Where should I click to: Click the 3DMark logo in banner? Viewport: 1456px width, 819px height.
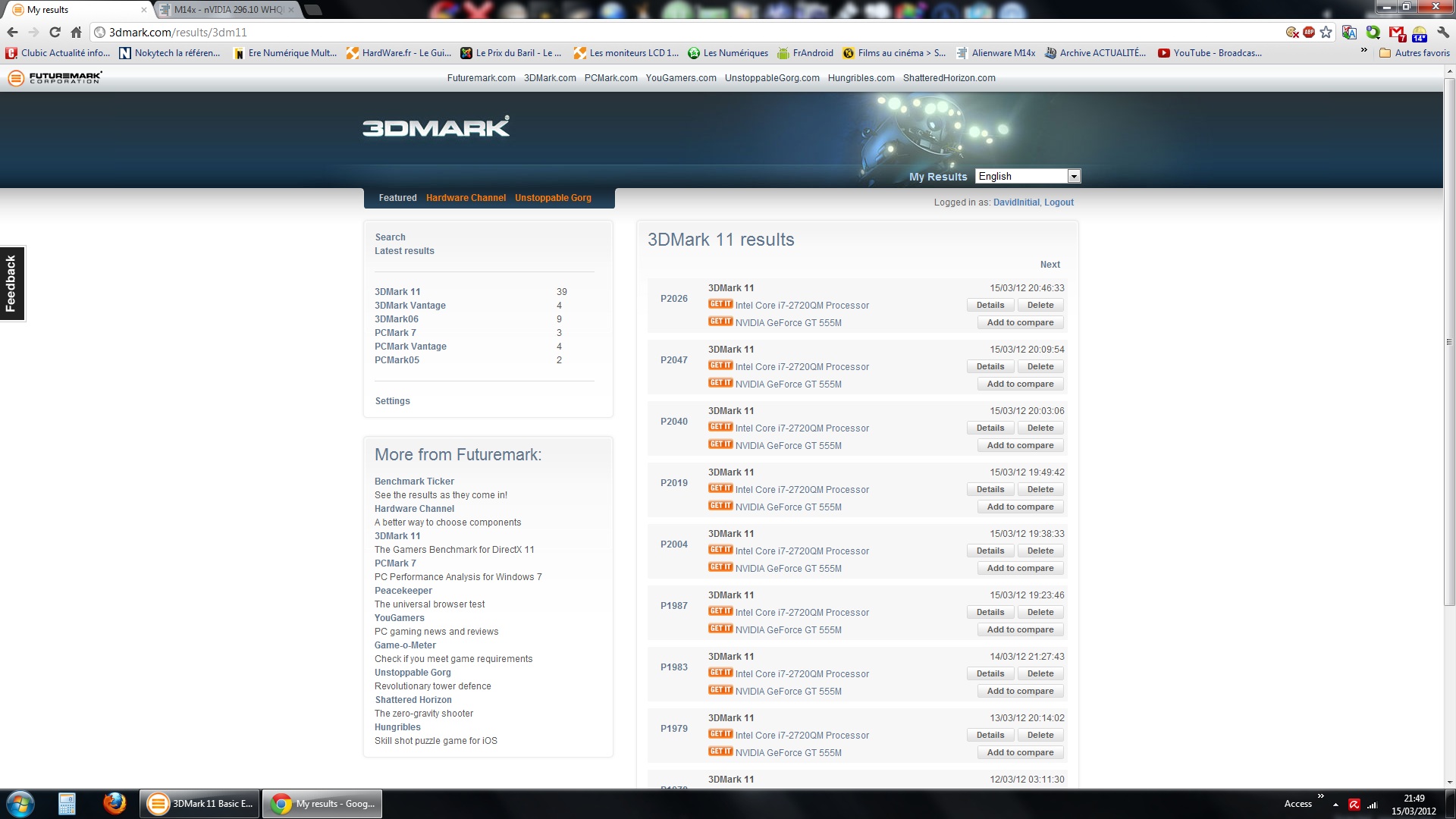pos(436,127)
